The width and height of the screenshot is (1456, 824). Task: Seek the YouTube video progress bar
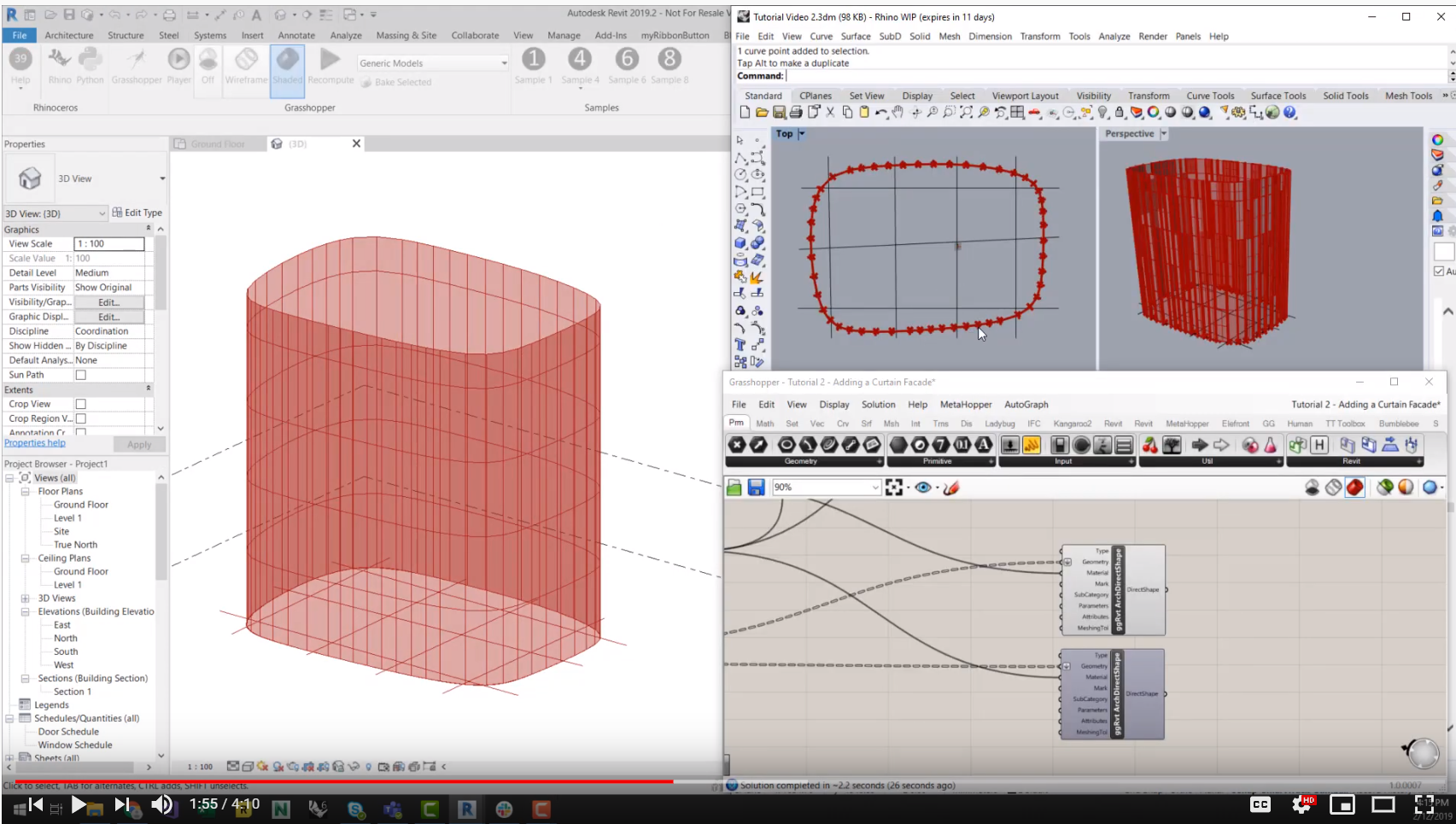tap(728, 780)
